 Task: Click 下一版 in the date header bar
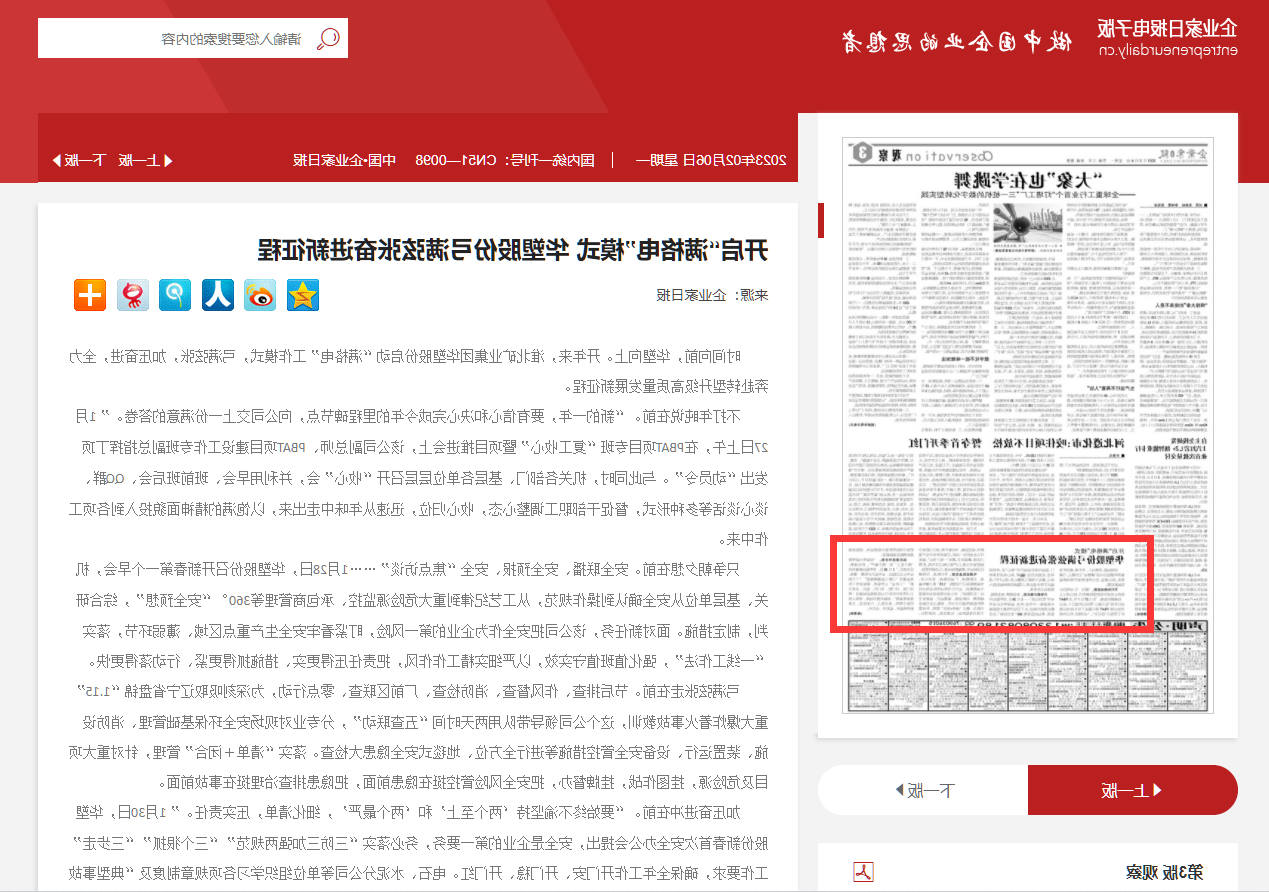(x=78, y=160)
